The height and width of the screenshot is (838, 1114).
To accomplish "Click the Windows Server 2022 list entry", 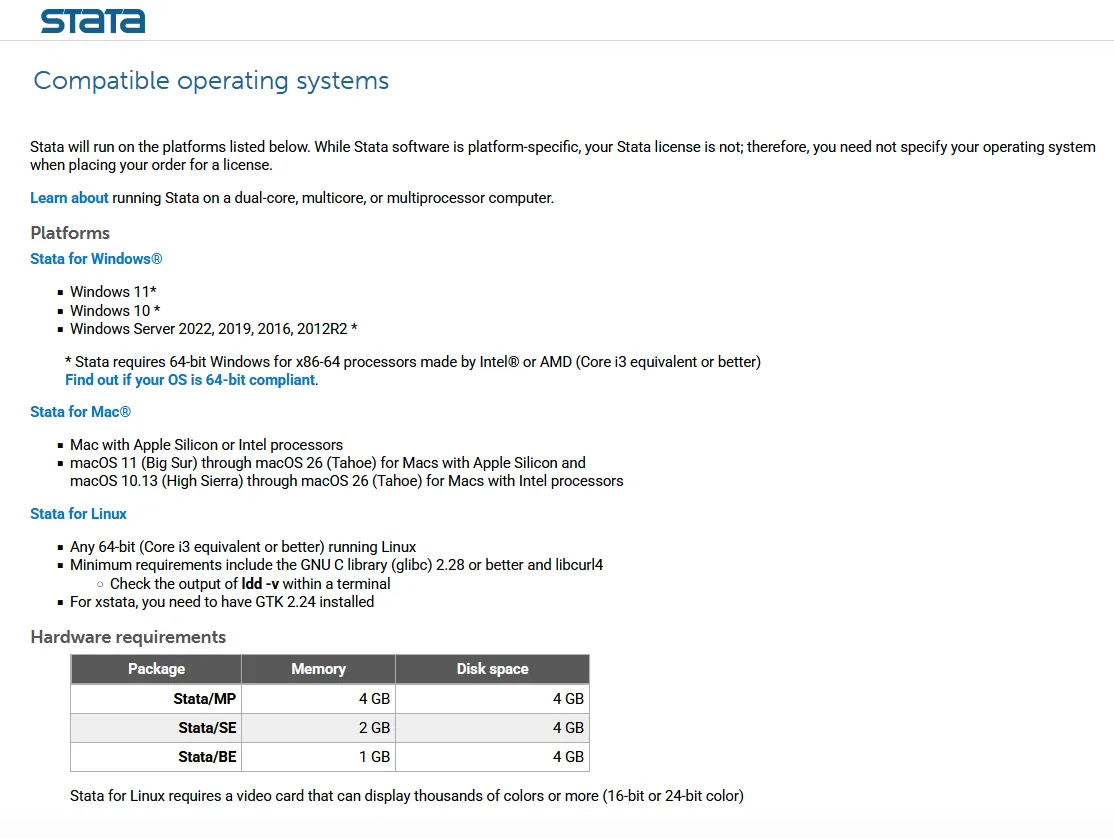I will pyautogui.click(x=213, y=329).
